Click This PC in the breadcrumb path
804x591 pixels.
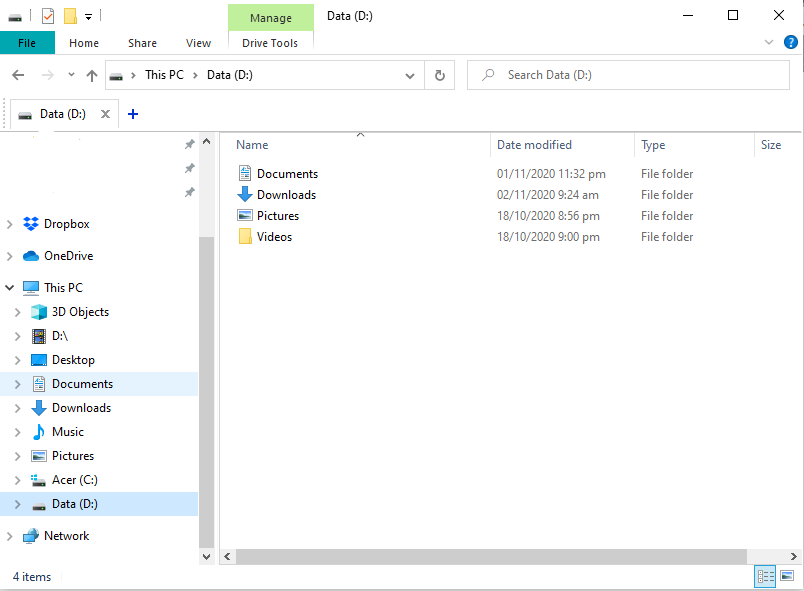click(x=165, y=75)
